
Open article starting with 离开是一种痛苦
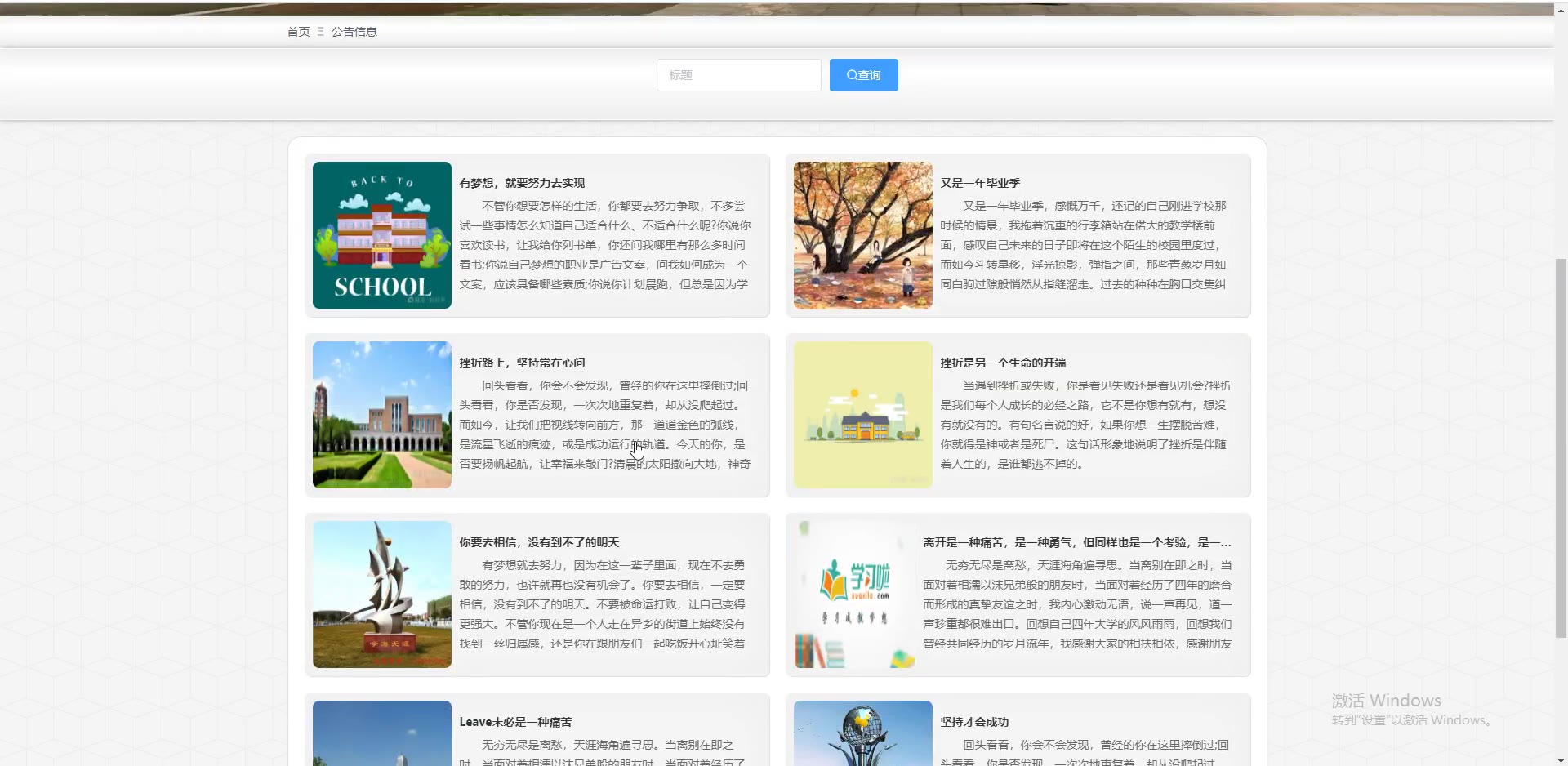click(x=1076, y=542)
